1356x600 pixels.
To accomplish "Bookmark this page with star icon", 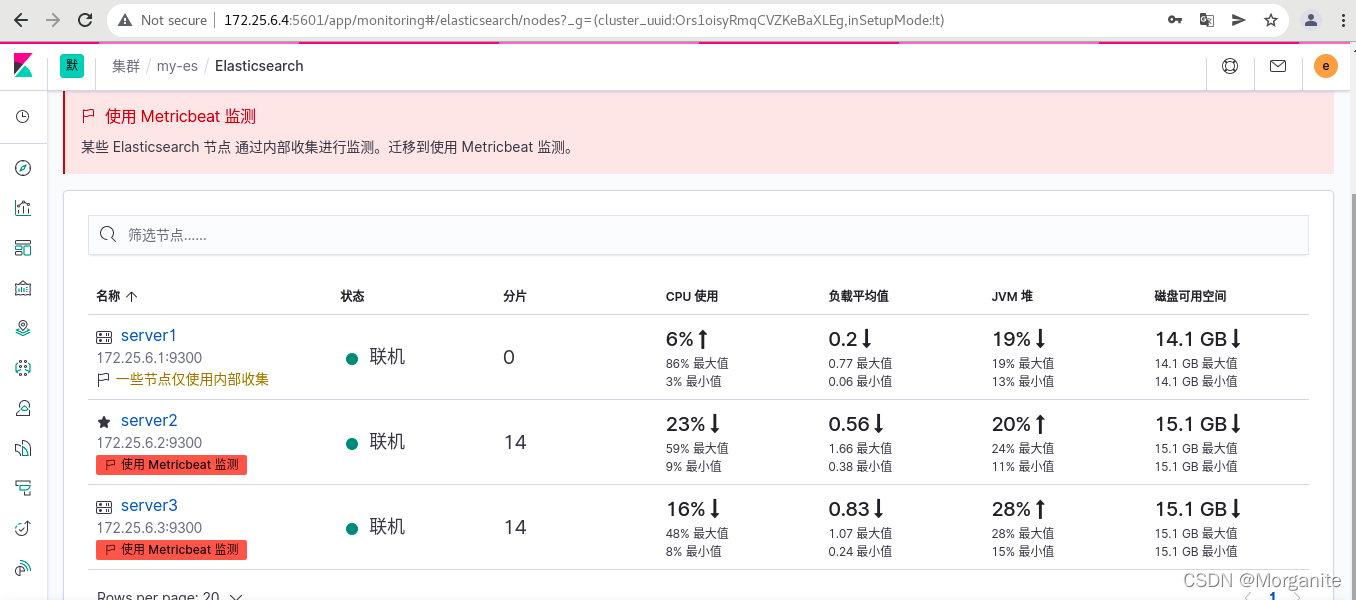I will 1271,20.
